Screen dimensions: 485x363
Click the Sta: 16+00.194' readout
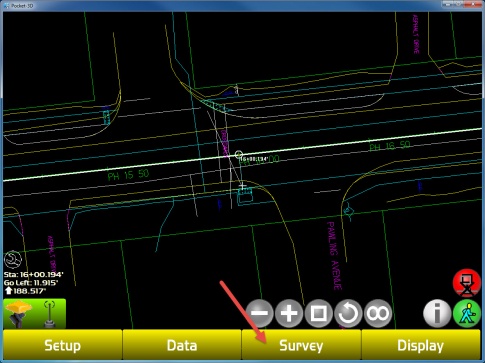pos(34,275)
